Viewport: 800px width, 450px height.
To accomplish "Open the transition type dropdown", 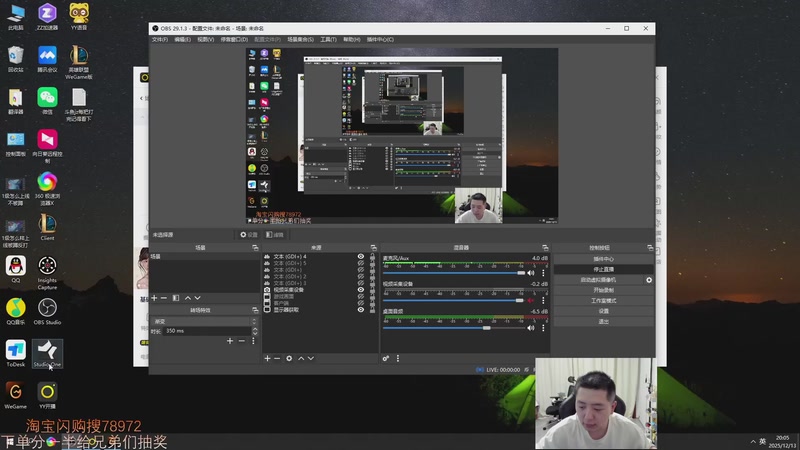I will point(204,321).
